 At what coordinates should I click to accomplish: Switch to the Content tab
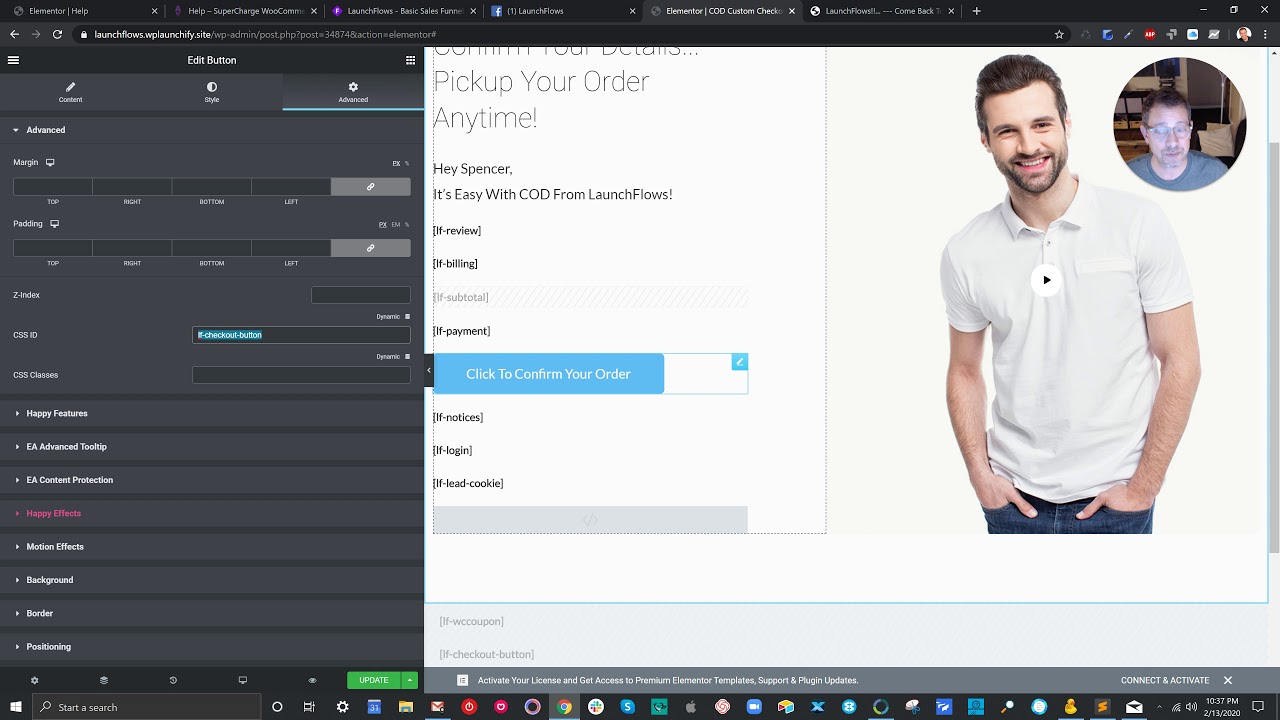tap(70, 92)
